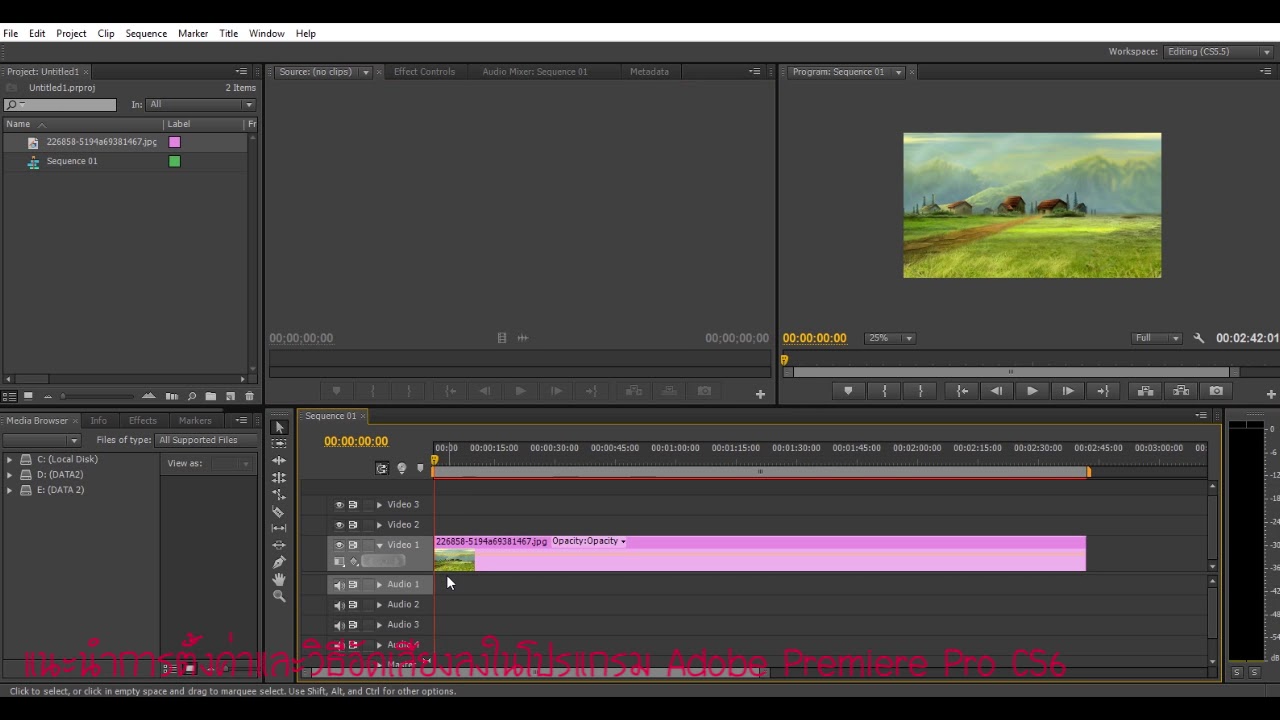Viewport: 1280px width, 720px height.
Task: Click the Lift button in Program Monitor
Action: click(1145, 391)
